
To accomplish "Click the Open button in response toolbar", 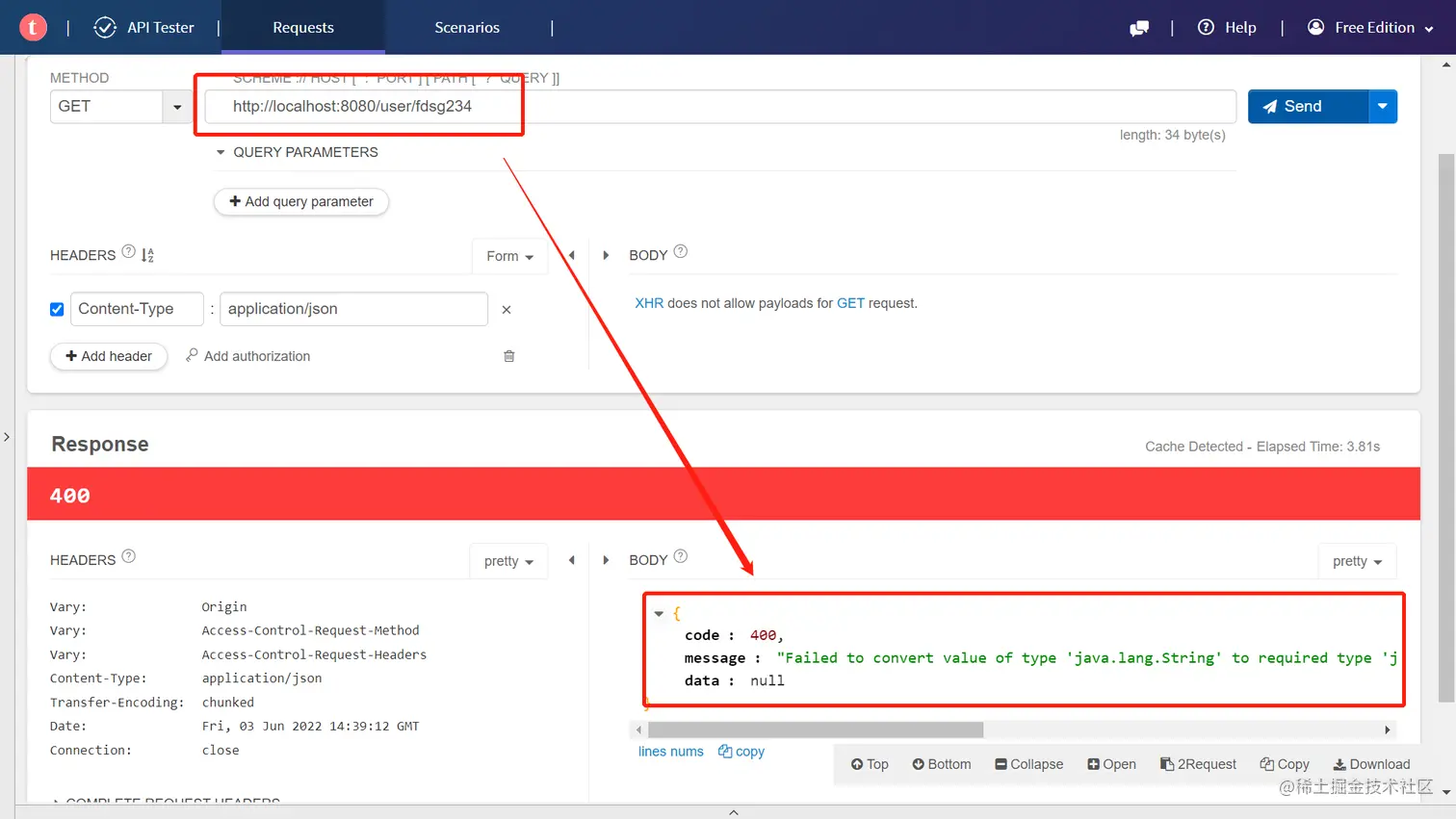I will [1112, 764].
